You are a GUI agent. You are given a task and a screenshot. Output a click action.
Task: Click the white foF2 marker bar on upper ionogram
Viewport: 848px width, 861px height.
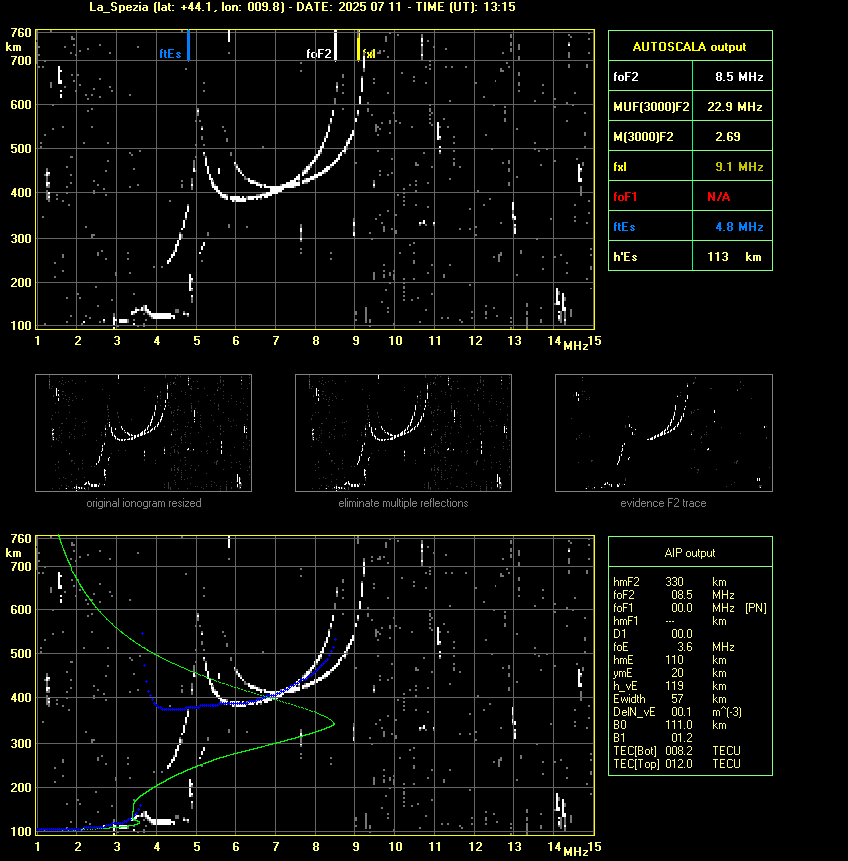tap(336, 45)
